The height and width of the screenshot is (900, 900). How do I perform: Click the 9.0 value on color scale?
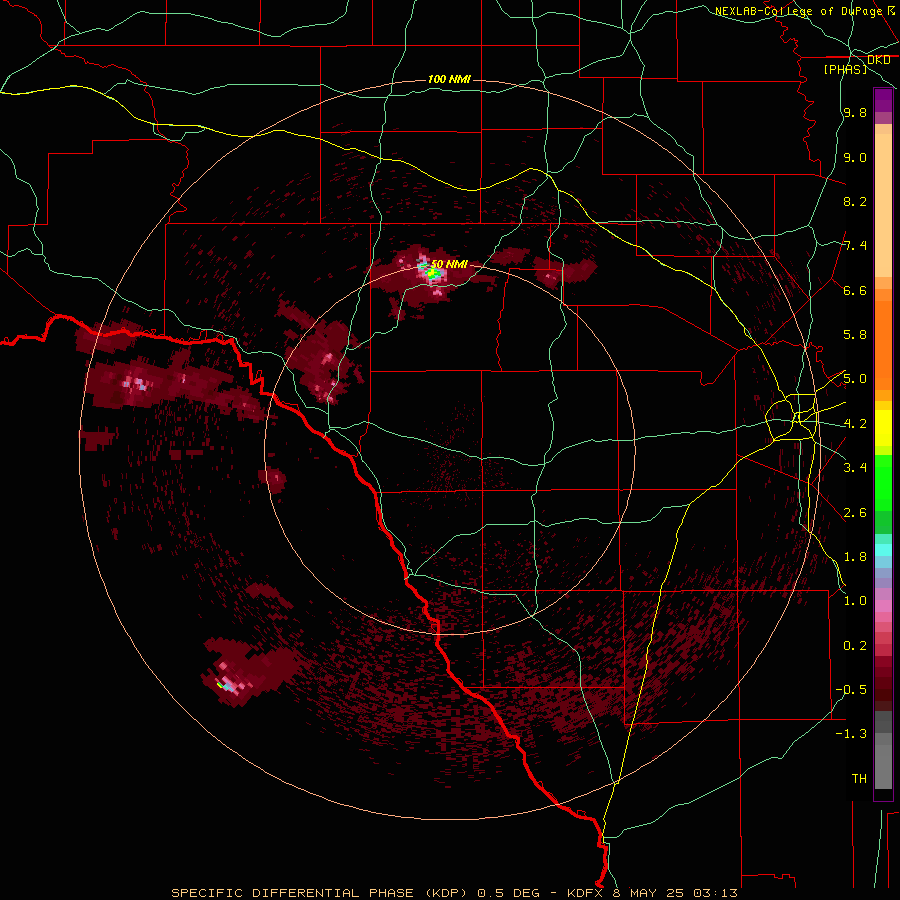[x=855, y=157]
